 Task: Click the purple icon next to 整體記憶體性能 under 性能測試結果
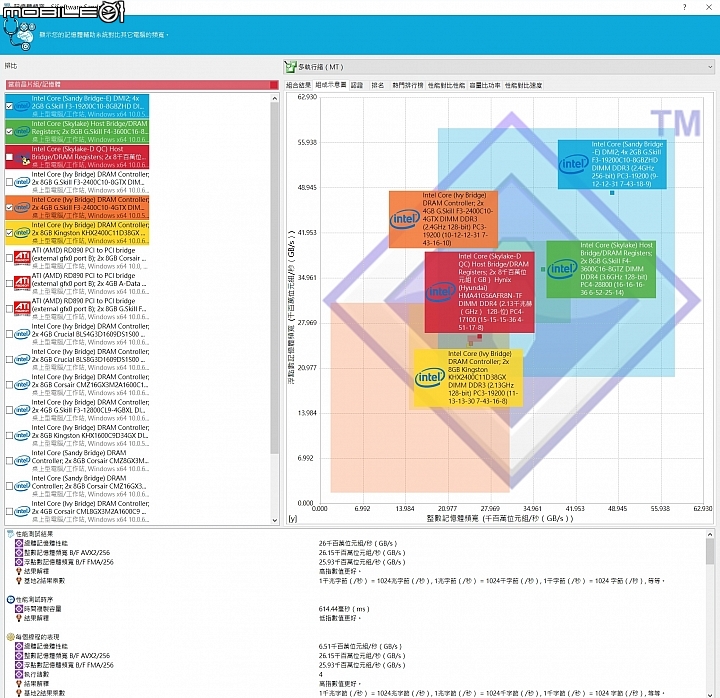point(19,543)
